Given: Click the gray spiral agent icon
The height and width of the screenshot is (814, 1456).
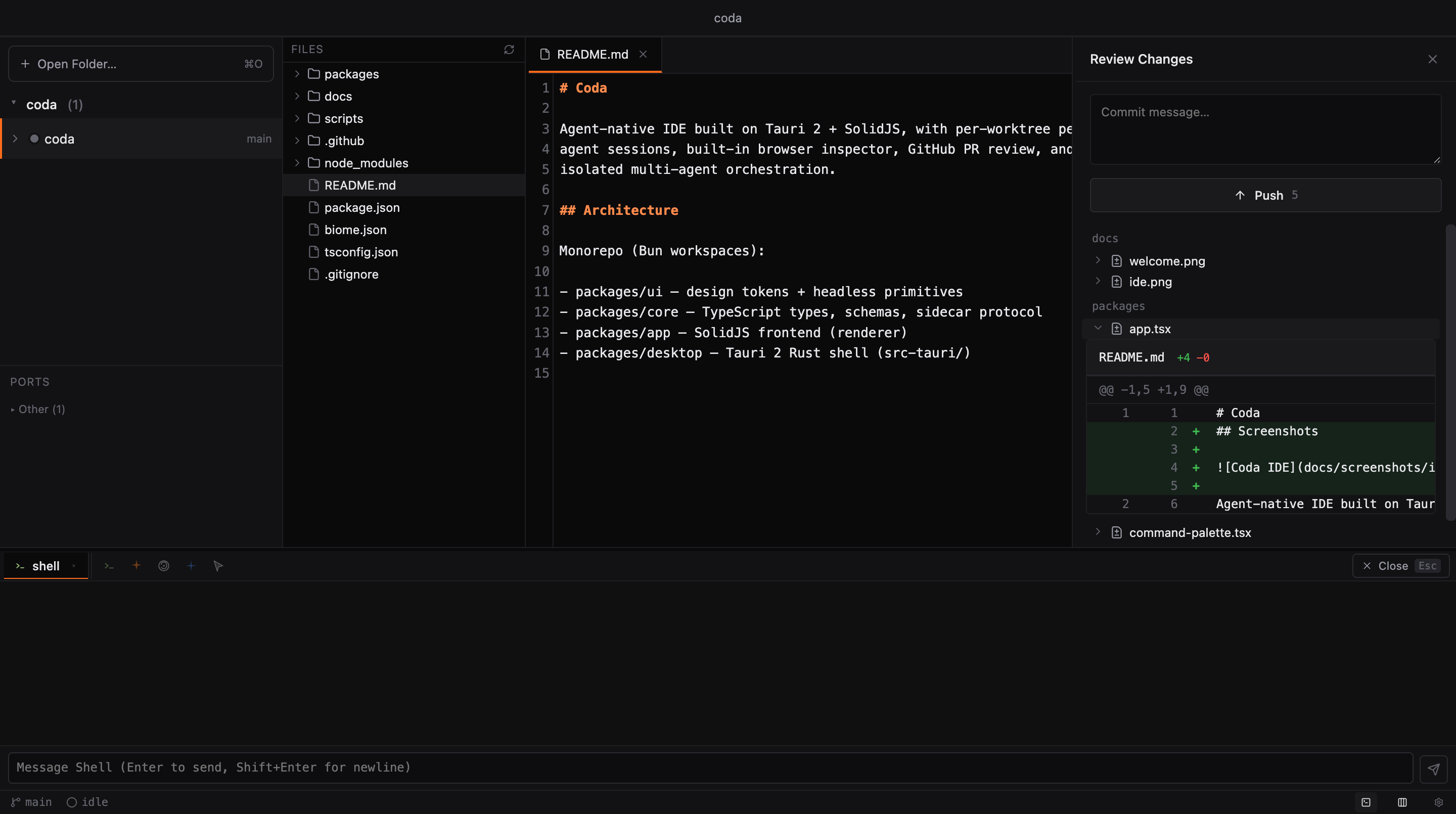Looking at the screenshot, I should [x=164, y=566].
